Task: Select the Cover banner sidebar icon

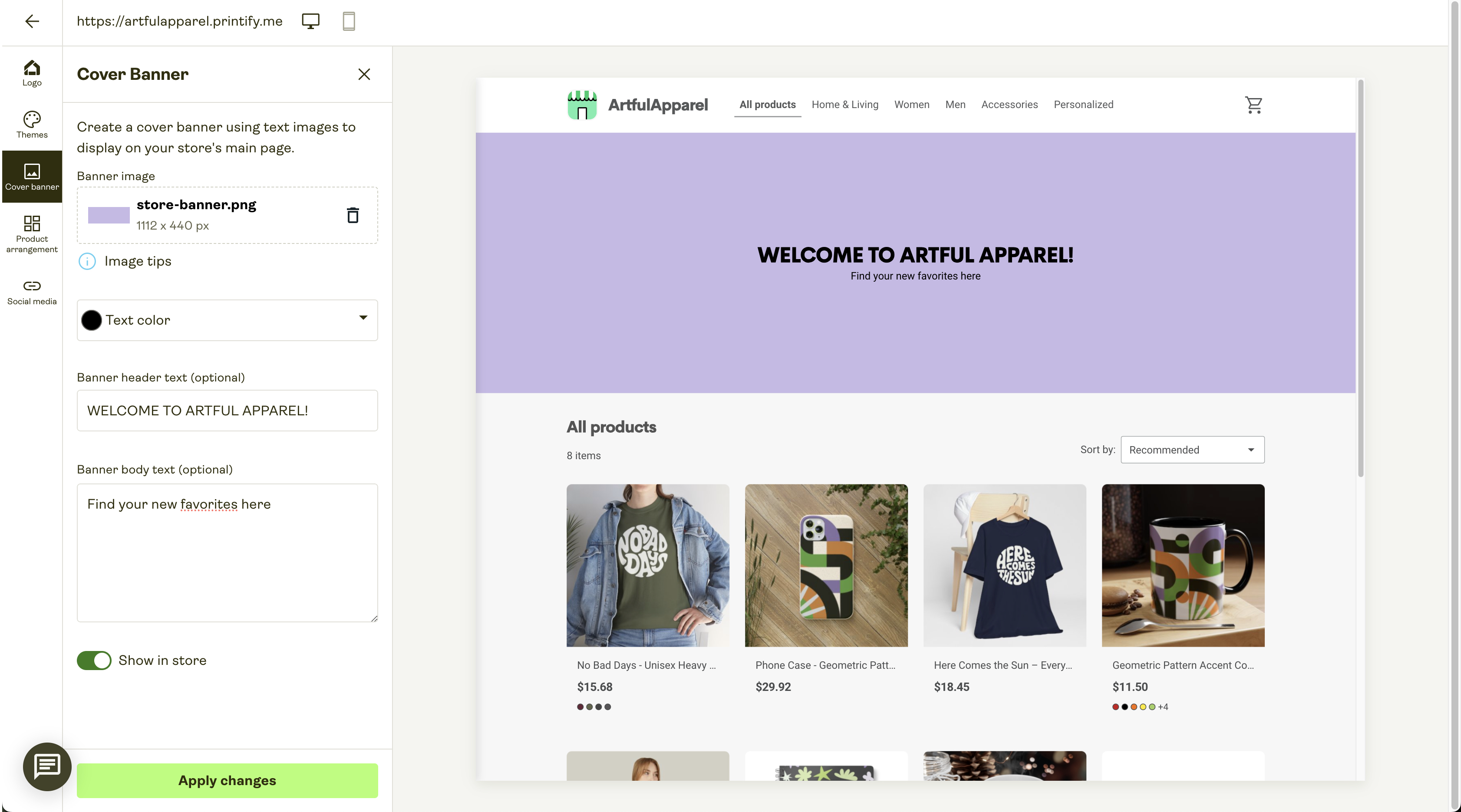Action: click(32, 176)
